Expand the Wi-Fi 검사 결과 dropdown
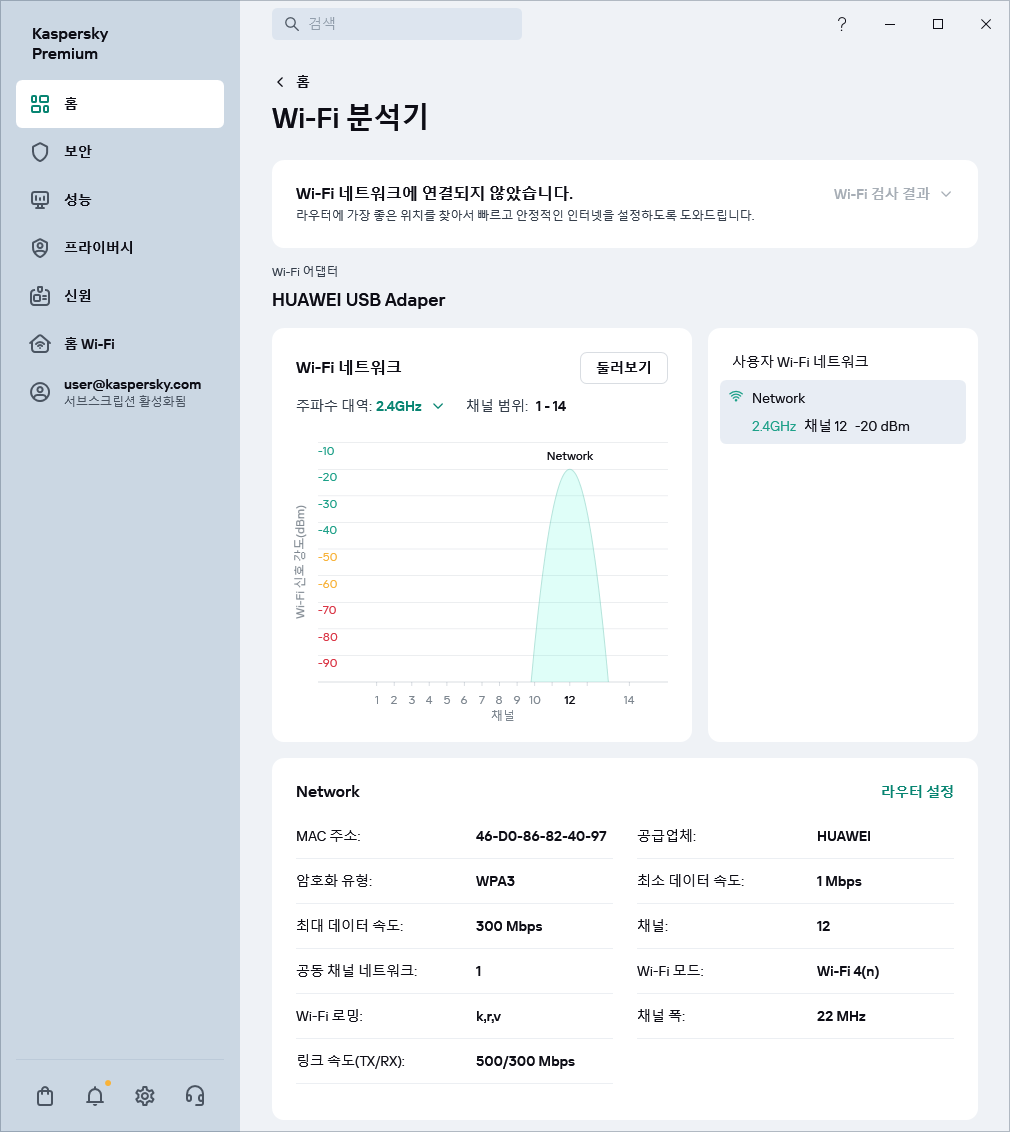 pyautogui.click(x=891, y=196)
